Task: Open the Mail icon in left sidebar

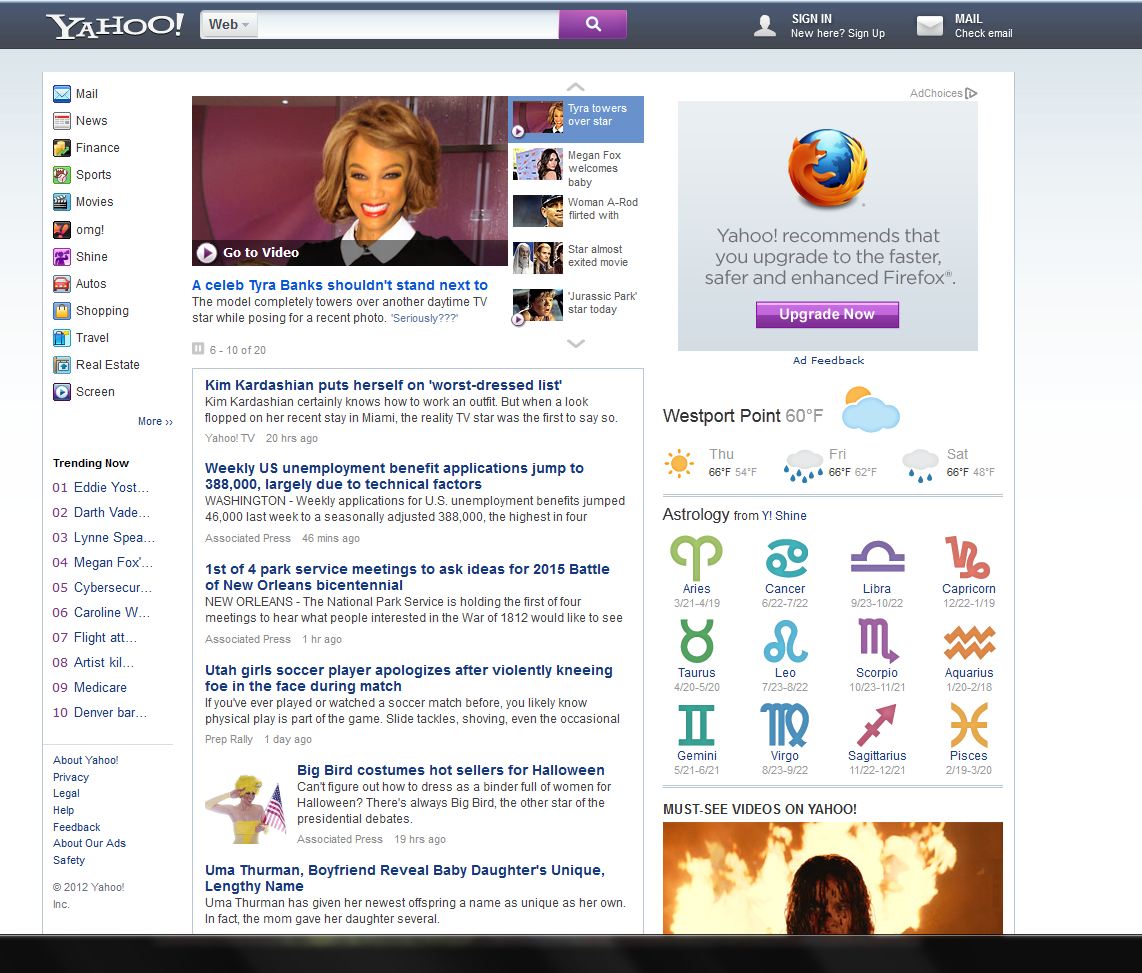Action: click(x=62, y=94)
